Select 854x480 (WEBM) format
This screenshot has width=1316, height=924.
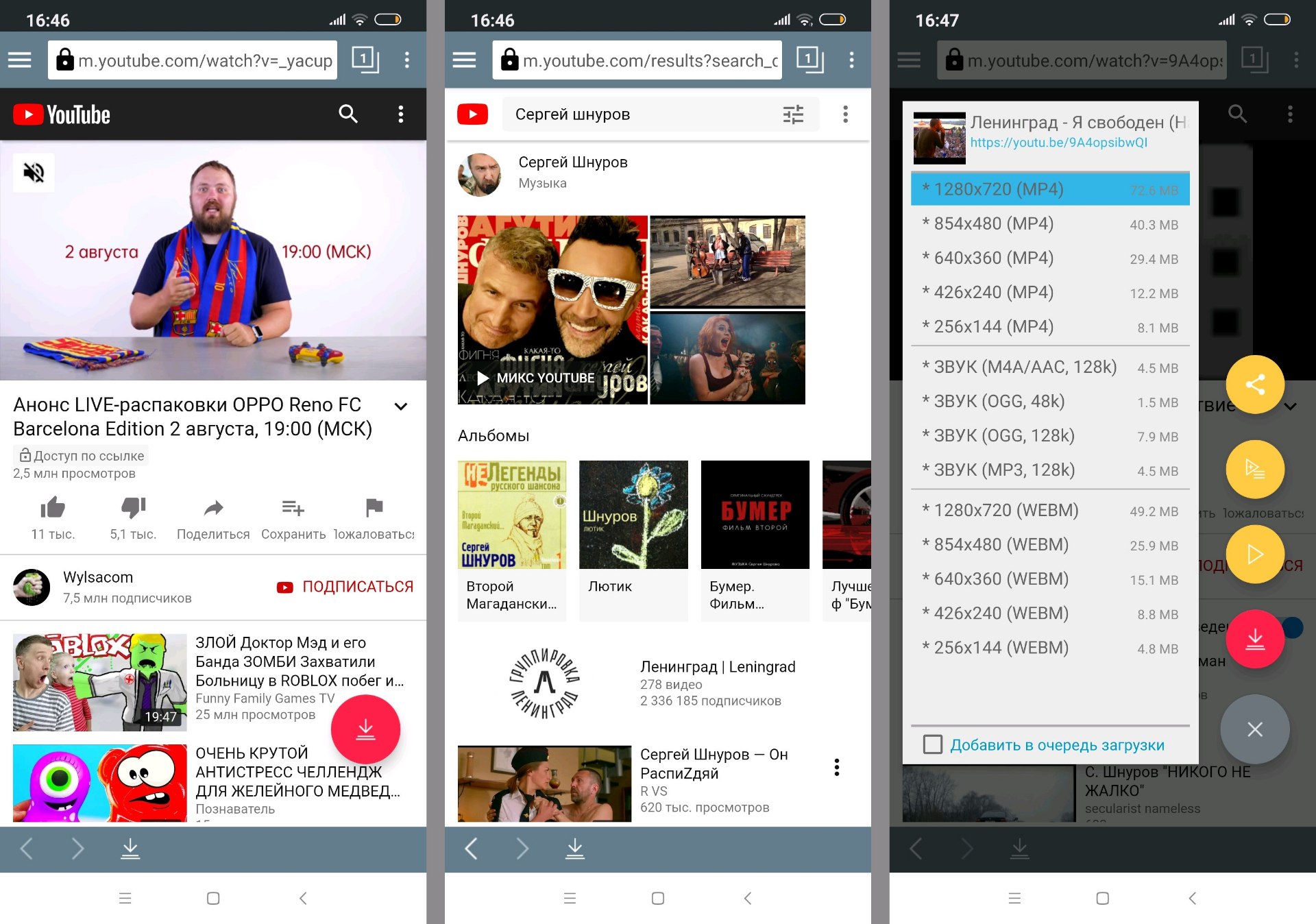coord(1050,544)
